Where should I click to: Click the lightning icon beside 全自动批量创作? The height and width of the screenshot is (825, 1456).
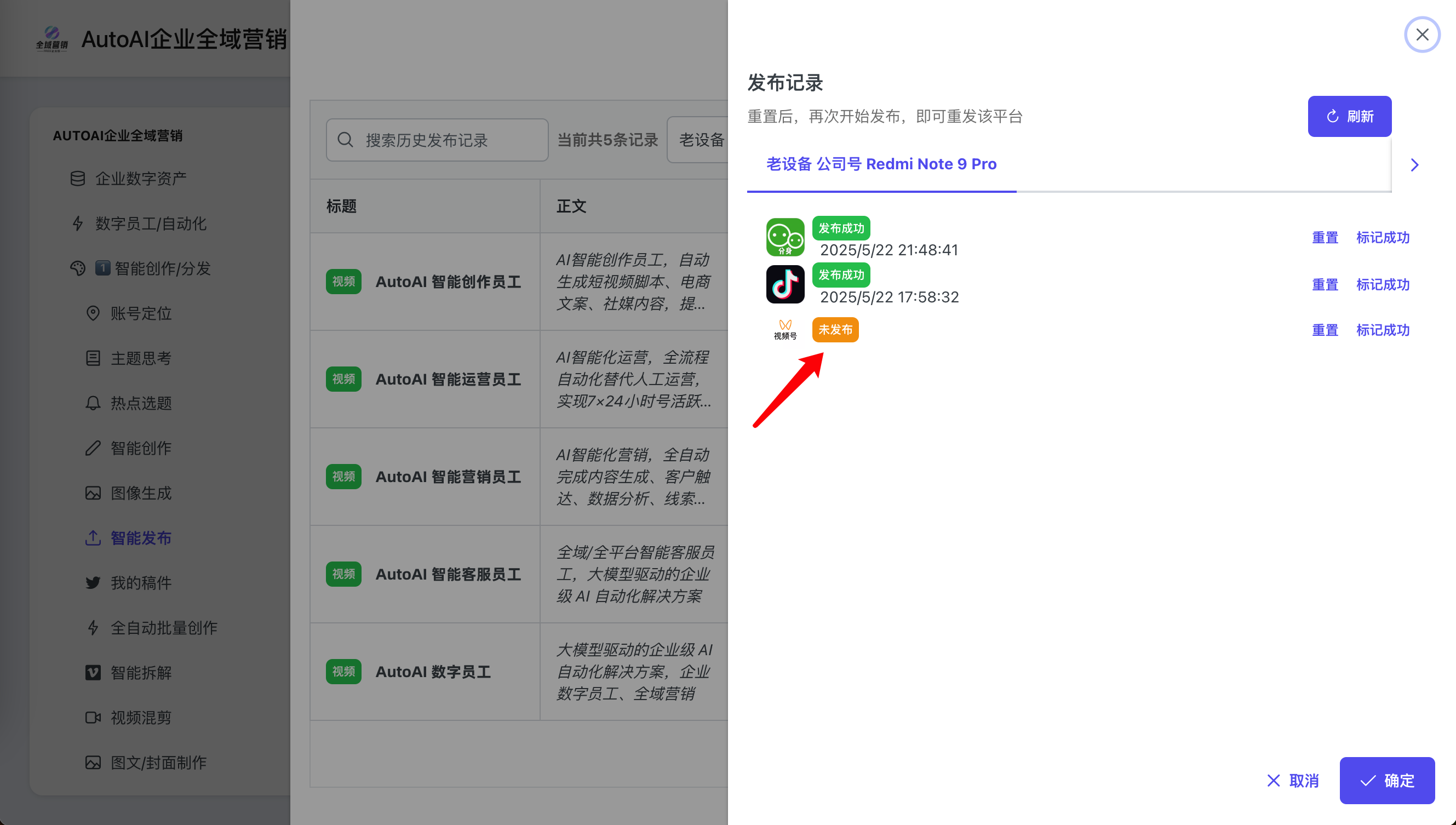coord(93,628)
